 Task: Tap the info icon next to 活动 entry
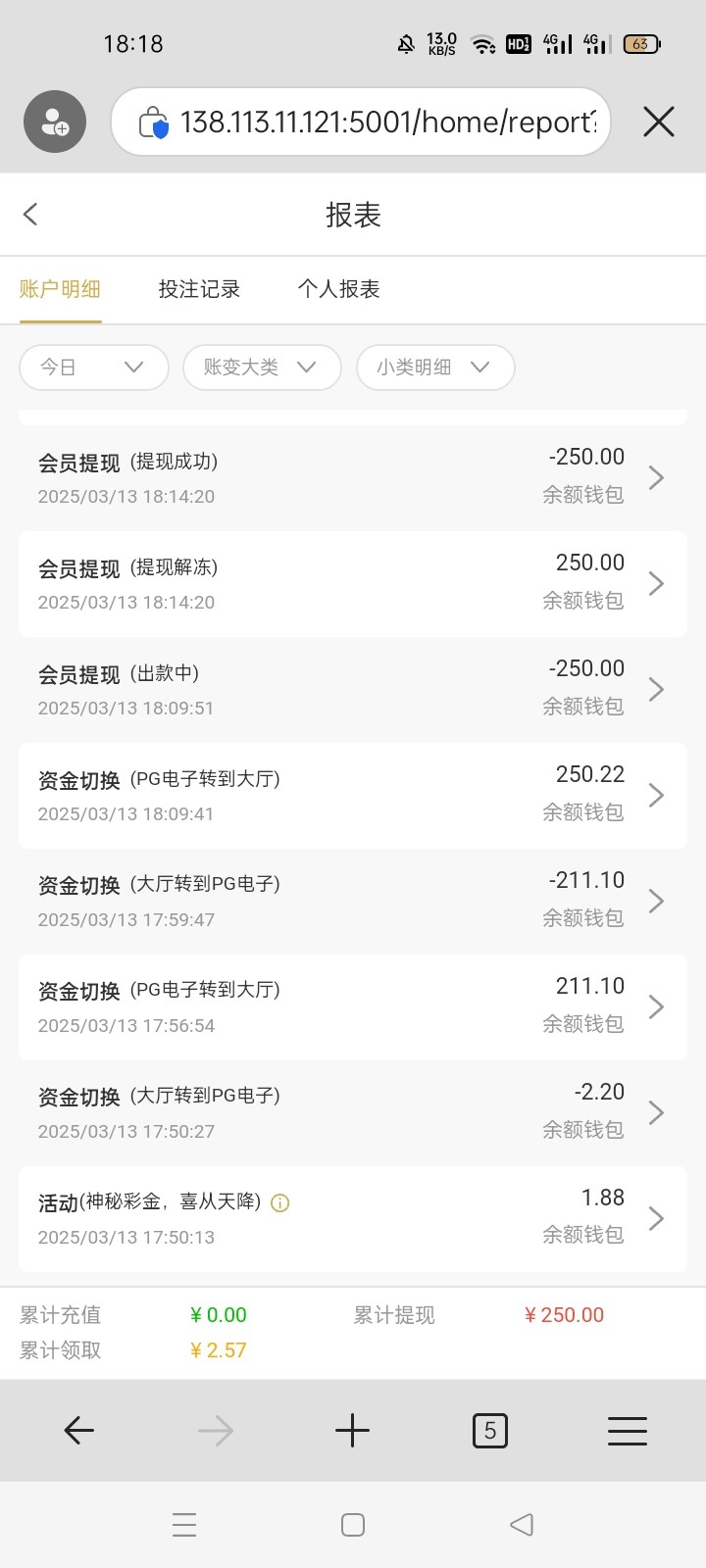point(279,1203)
